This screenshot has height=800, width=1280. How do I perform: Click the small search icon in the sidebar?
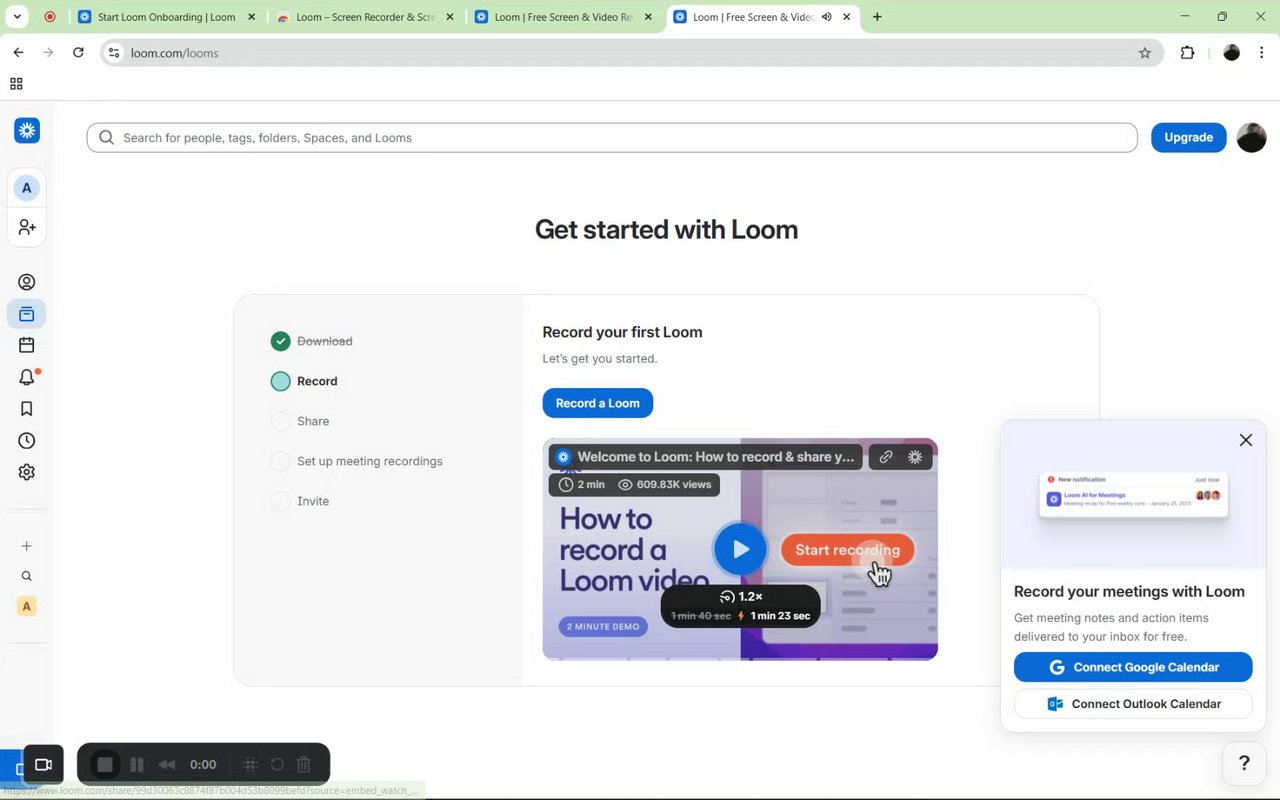(x=27, y=576)
